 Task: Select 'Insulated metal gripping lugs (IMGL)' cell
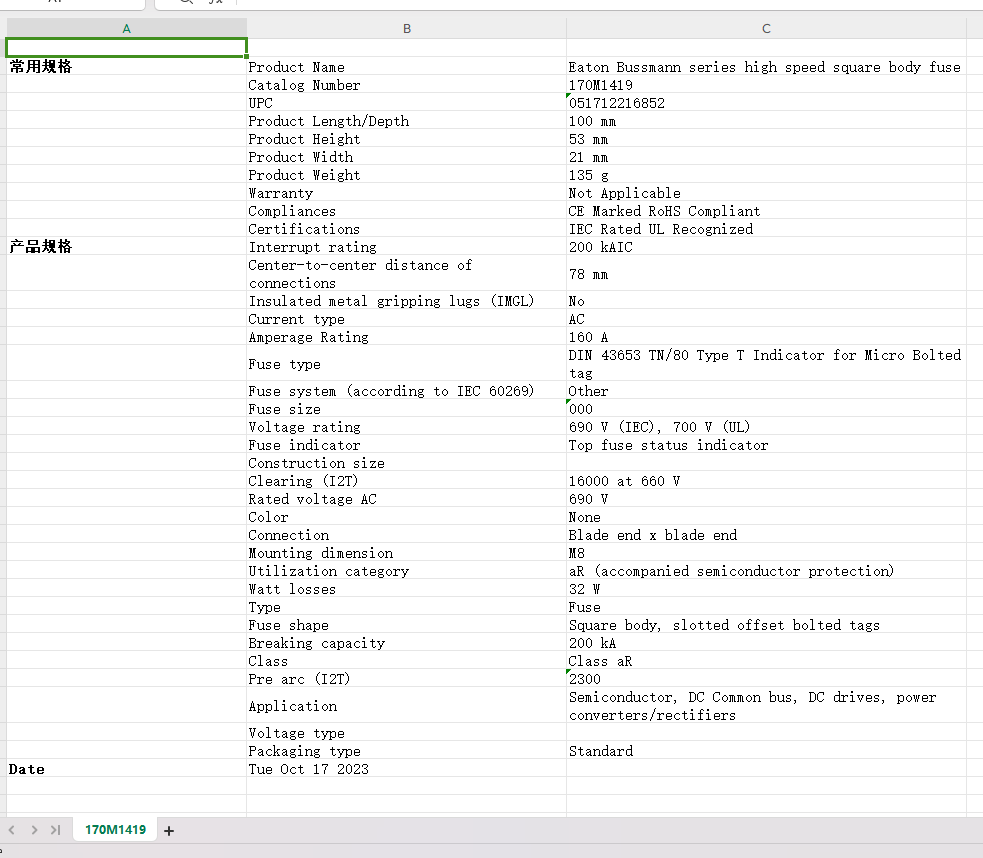coord(406,300)
